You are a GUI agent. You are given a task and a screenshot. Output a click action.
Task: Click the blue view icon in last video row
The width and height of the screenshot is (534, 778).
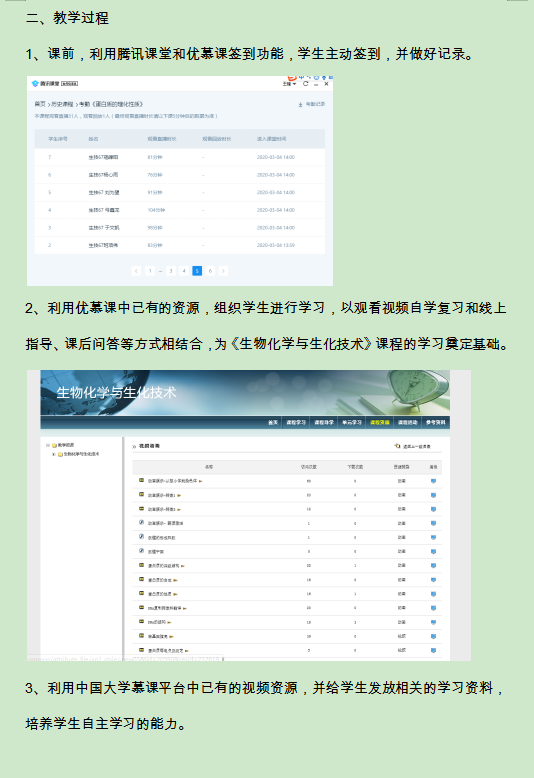[x=433, y=650]
